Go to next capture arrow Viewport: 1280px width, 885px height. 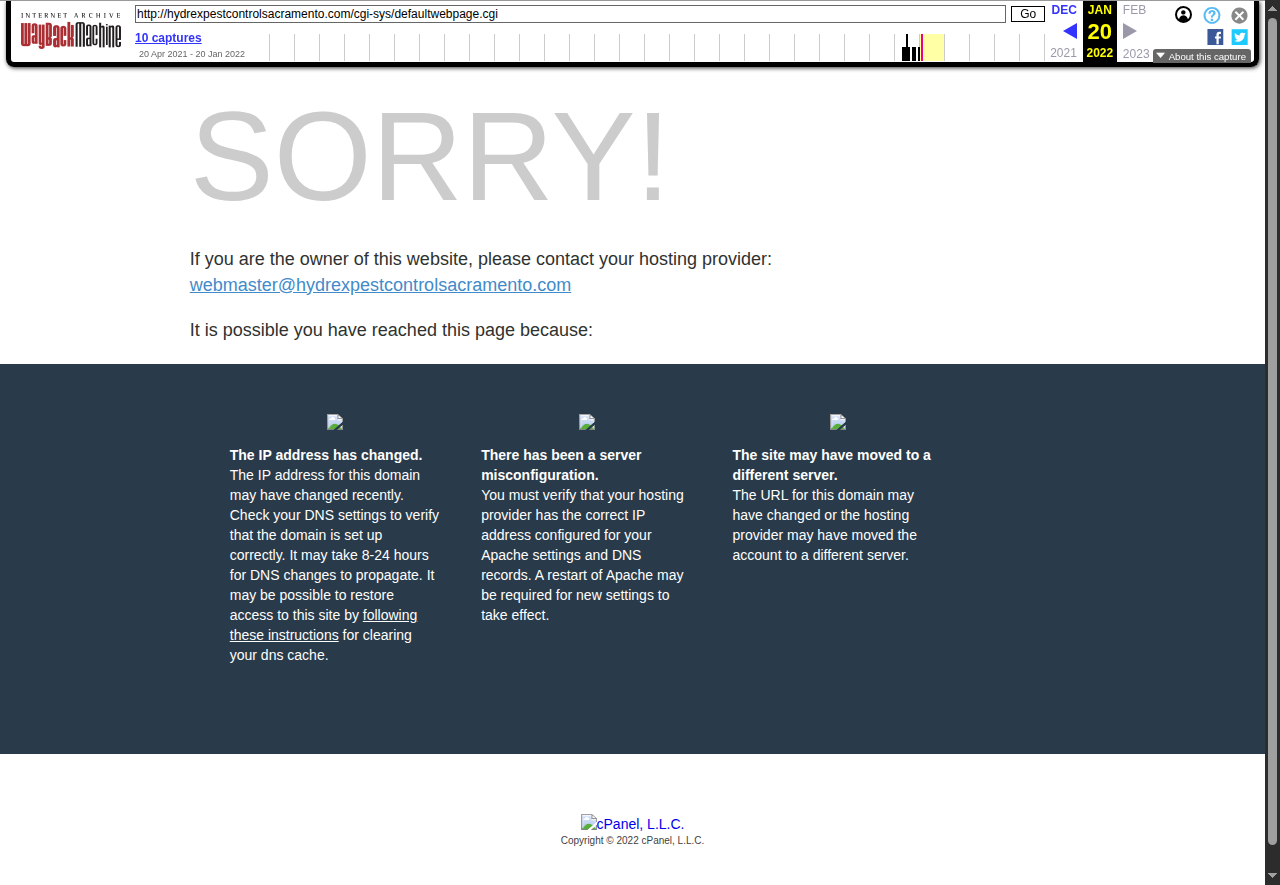(1130, 31)
